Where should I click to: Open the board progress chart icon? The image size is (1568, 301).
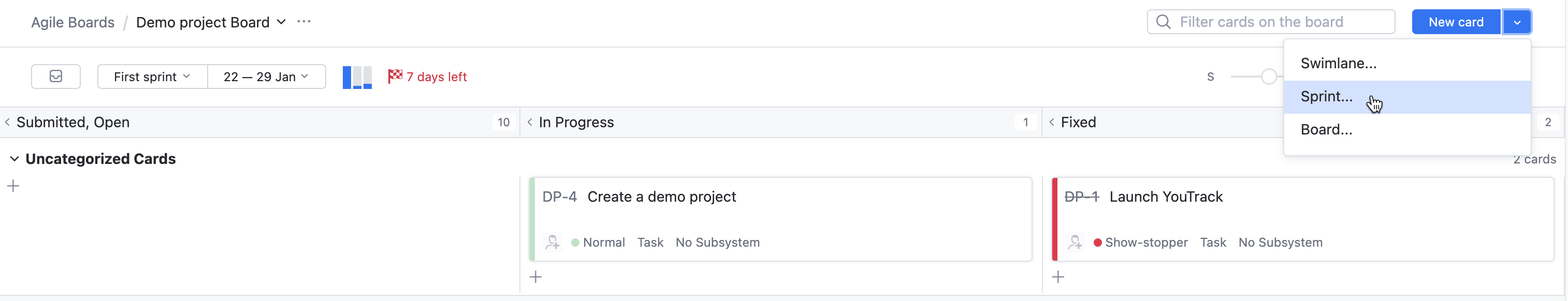[357, 77]
